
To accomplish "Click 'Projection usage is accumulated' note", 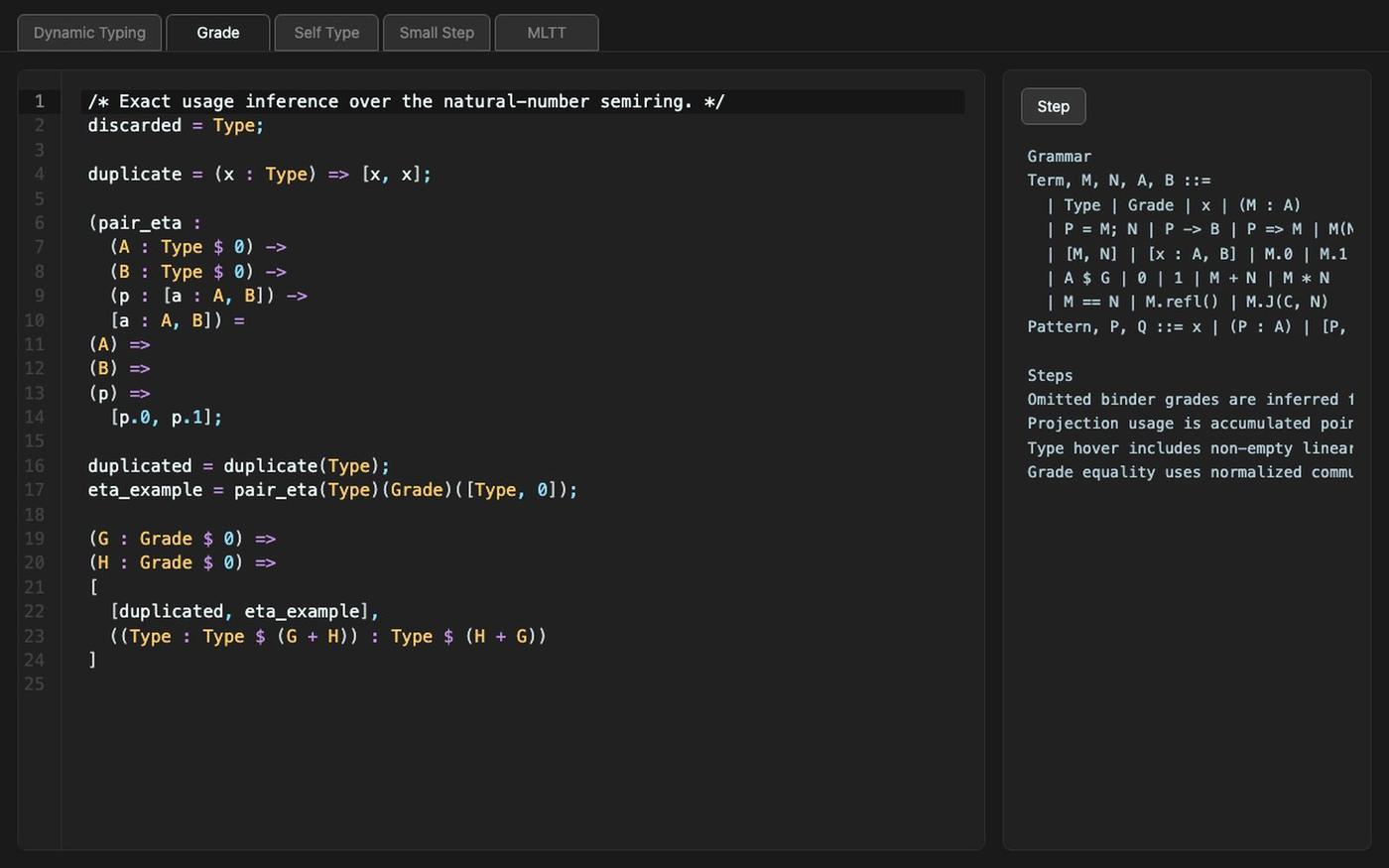I will click(x=1191, y=424).
